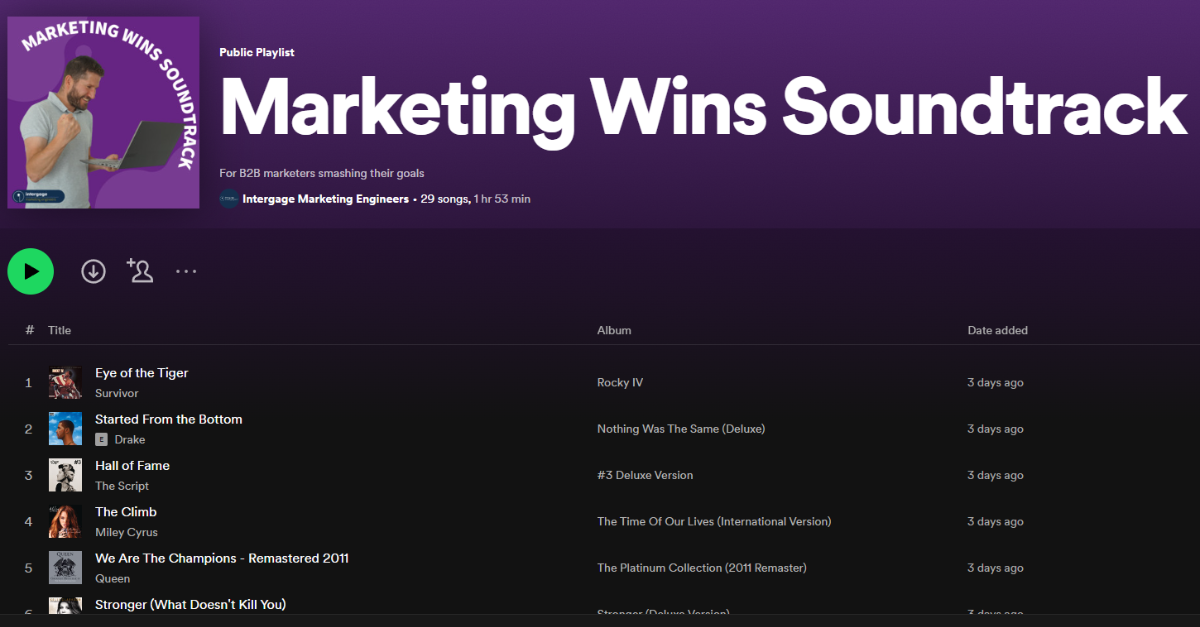Click the date added for Eye of the Tiger

(995, 383)
